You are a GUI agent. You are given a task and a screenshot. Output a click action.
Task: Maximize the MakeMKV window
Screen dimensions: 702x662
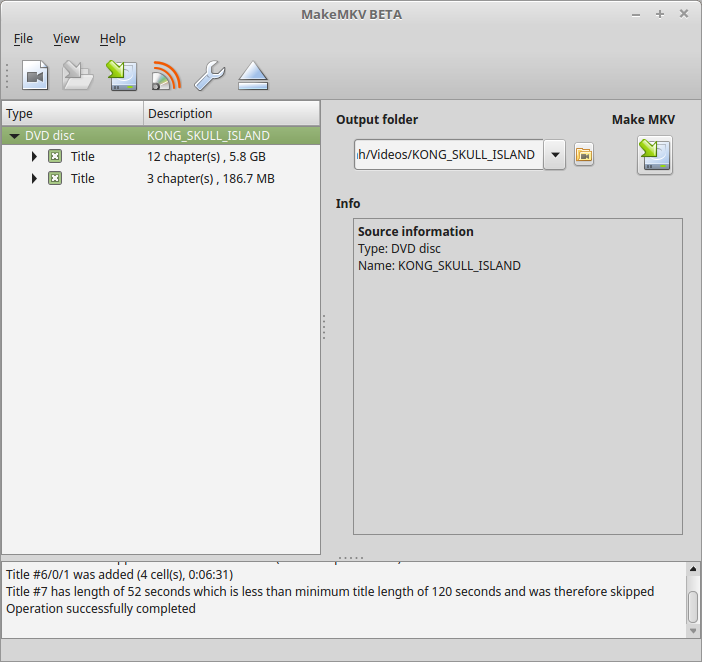point(659,14)
